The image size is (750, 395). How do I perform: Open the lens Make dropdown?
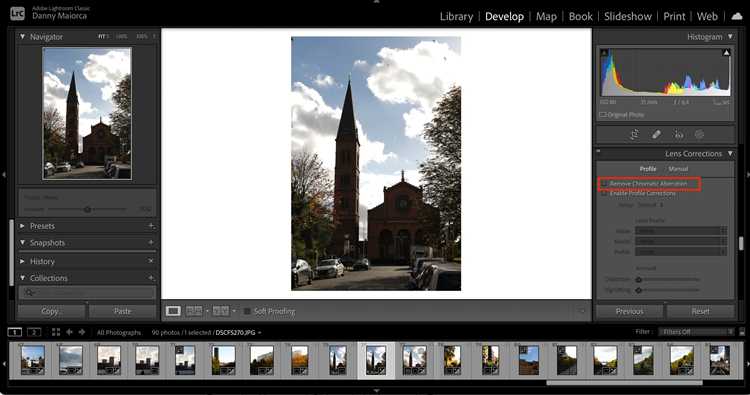point(681,231)
